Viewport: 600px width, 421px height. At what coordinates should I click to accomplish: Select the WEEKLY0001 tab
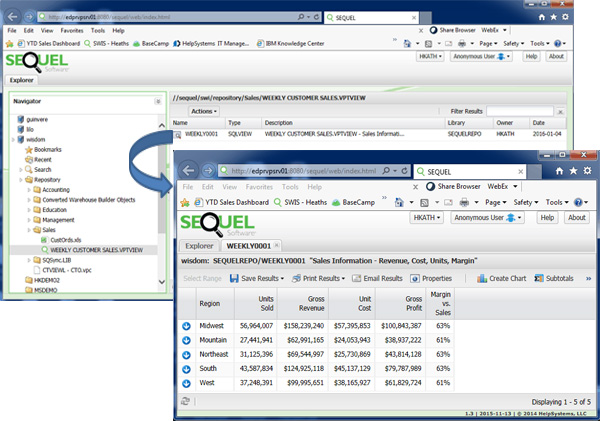click(x=248, y=246)
